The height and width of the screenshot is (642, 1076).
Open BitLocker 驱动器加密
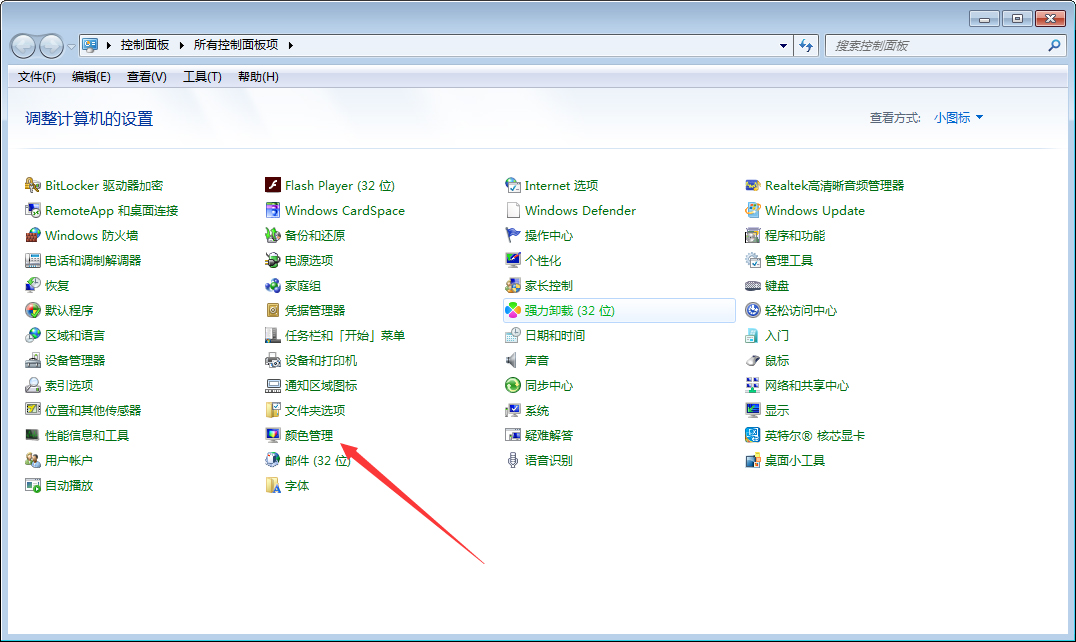[102, 185]
